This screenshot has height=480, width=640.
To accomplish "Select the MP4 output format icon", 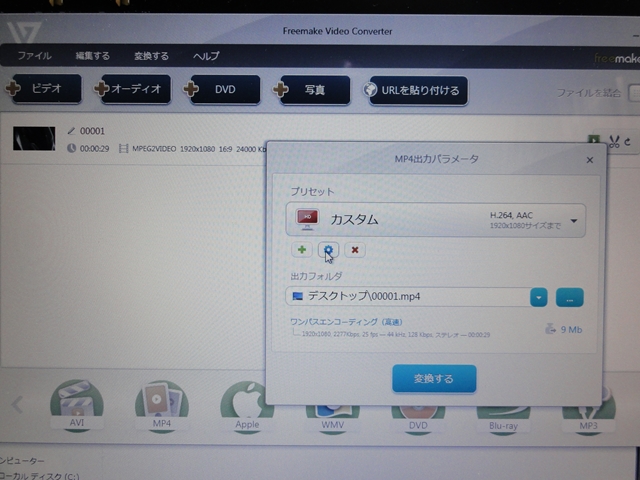I will [x=162, y=406].
